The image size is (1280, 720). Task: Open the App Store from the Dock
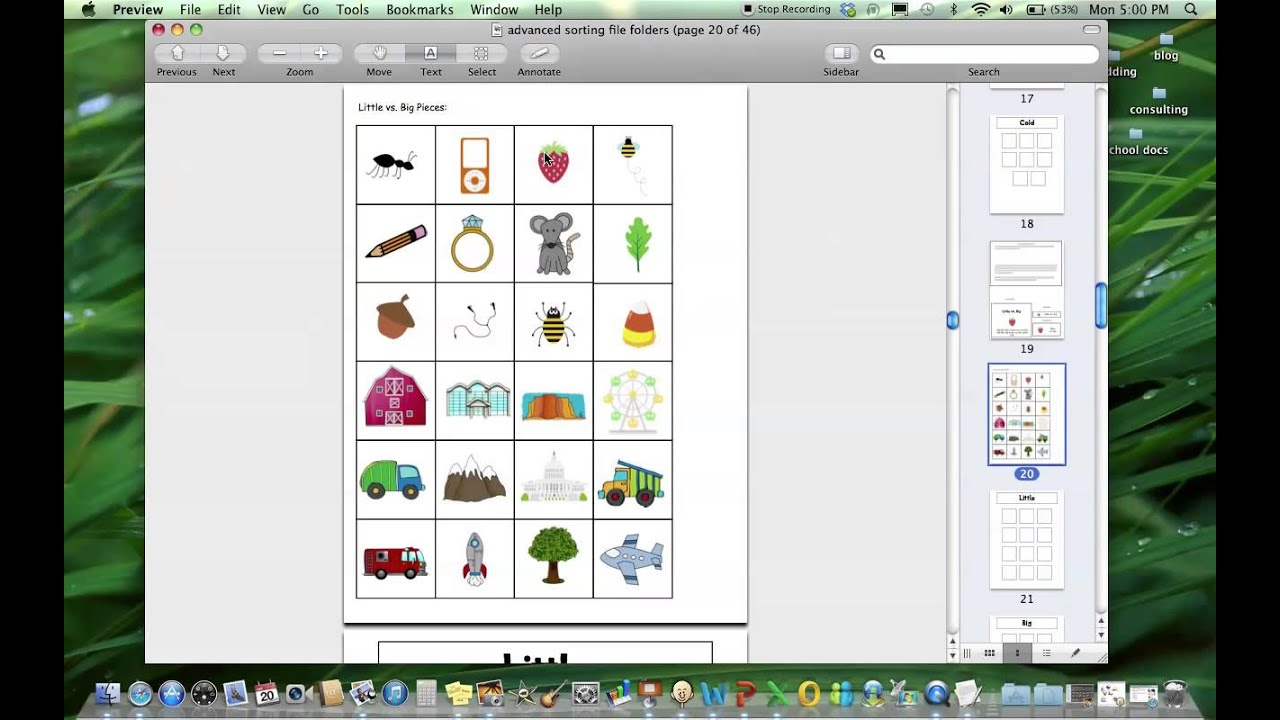click(171, 693)
